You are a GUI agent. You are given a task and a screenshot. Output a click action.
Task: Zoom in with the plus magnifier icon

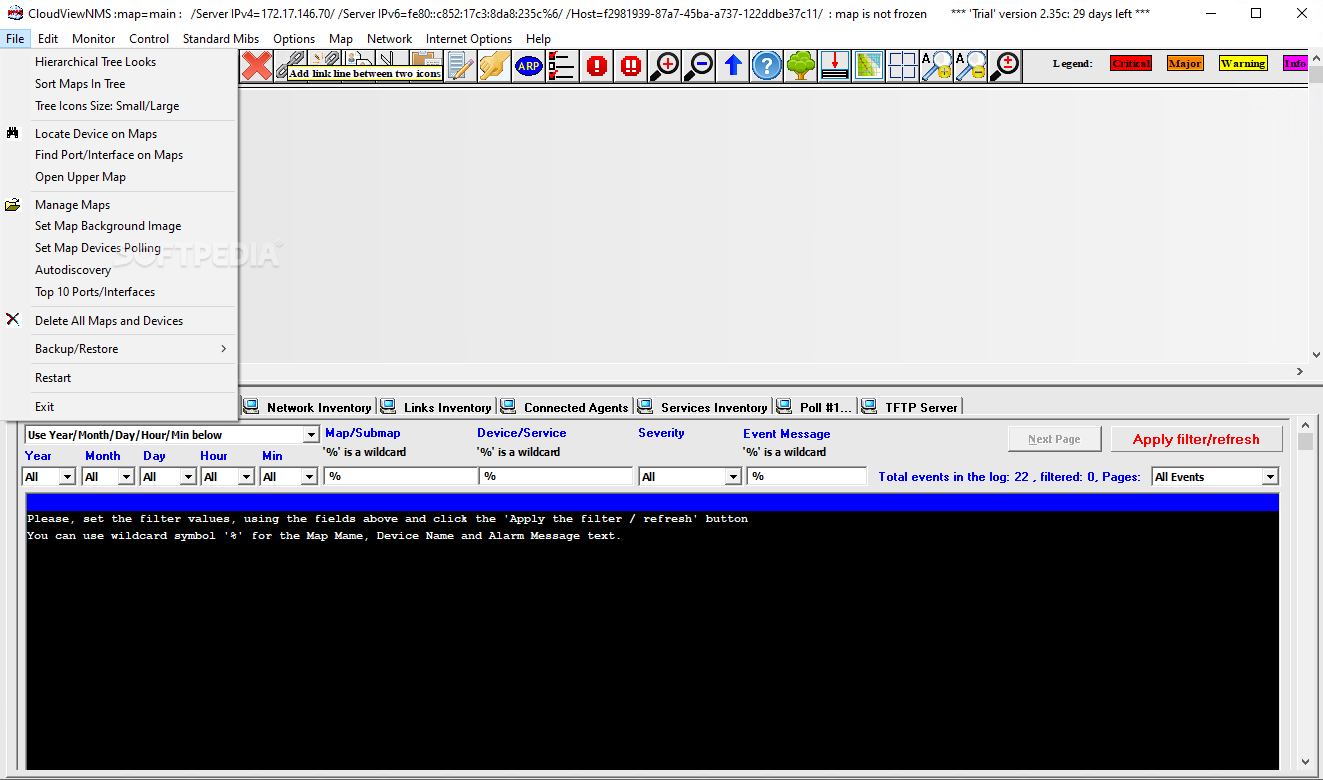[665, 66]
